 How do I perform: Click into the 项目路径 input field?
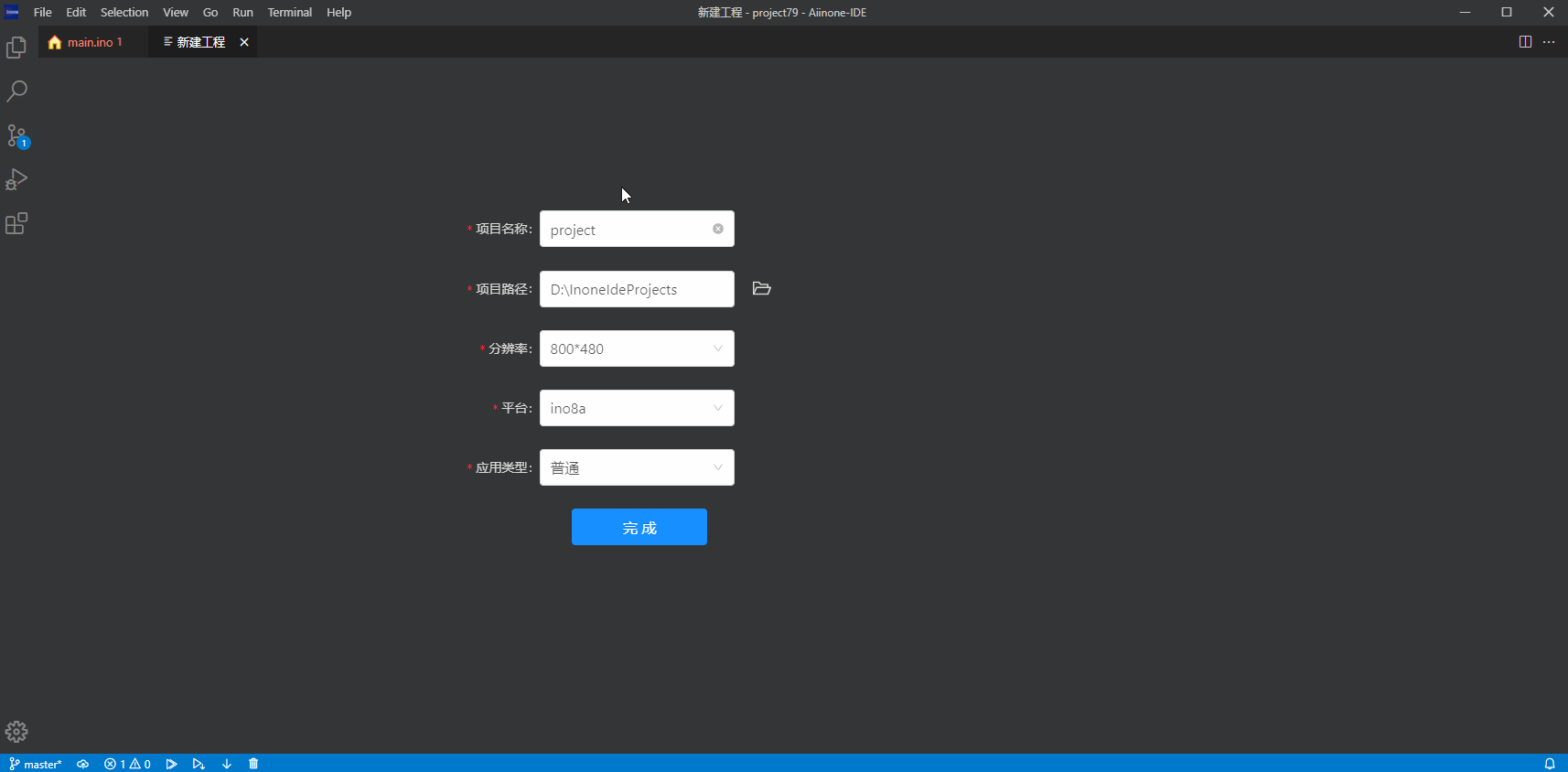[x=637, y=289]
